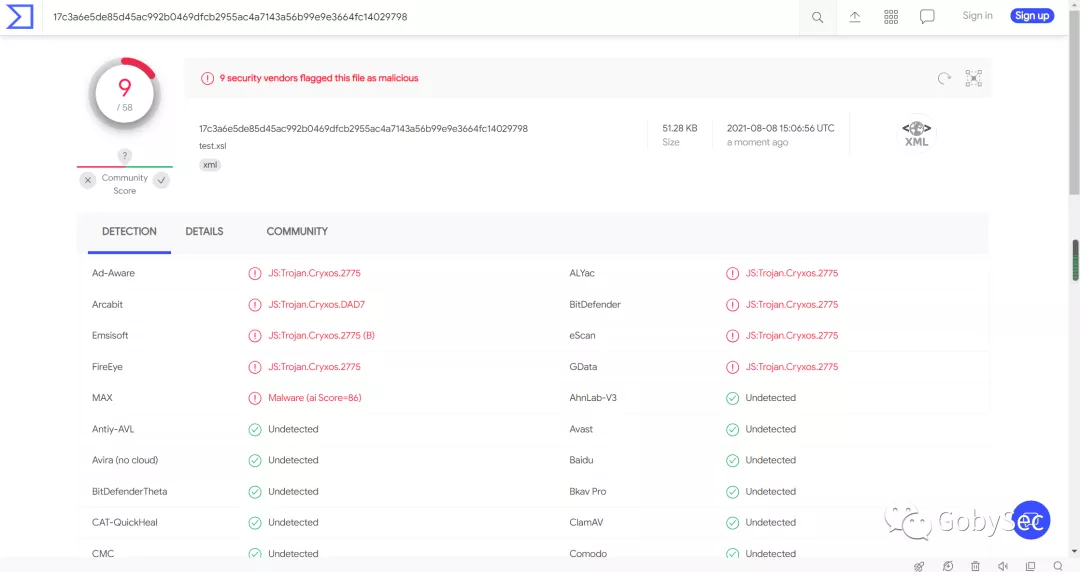Switch to the DETECTION tab
Screen dimensions: 1080x572
click(129, 232)
